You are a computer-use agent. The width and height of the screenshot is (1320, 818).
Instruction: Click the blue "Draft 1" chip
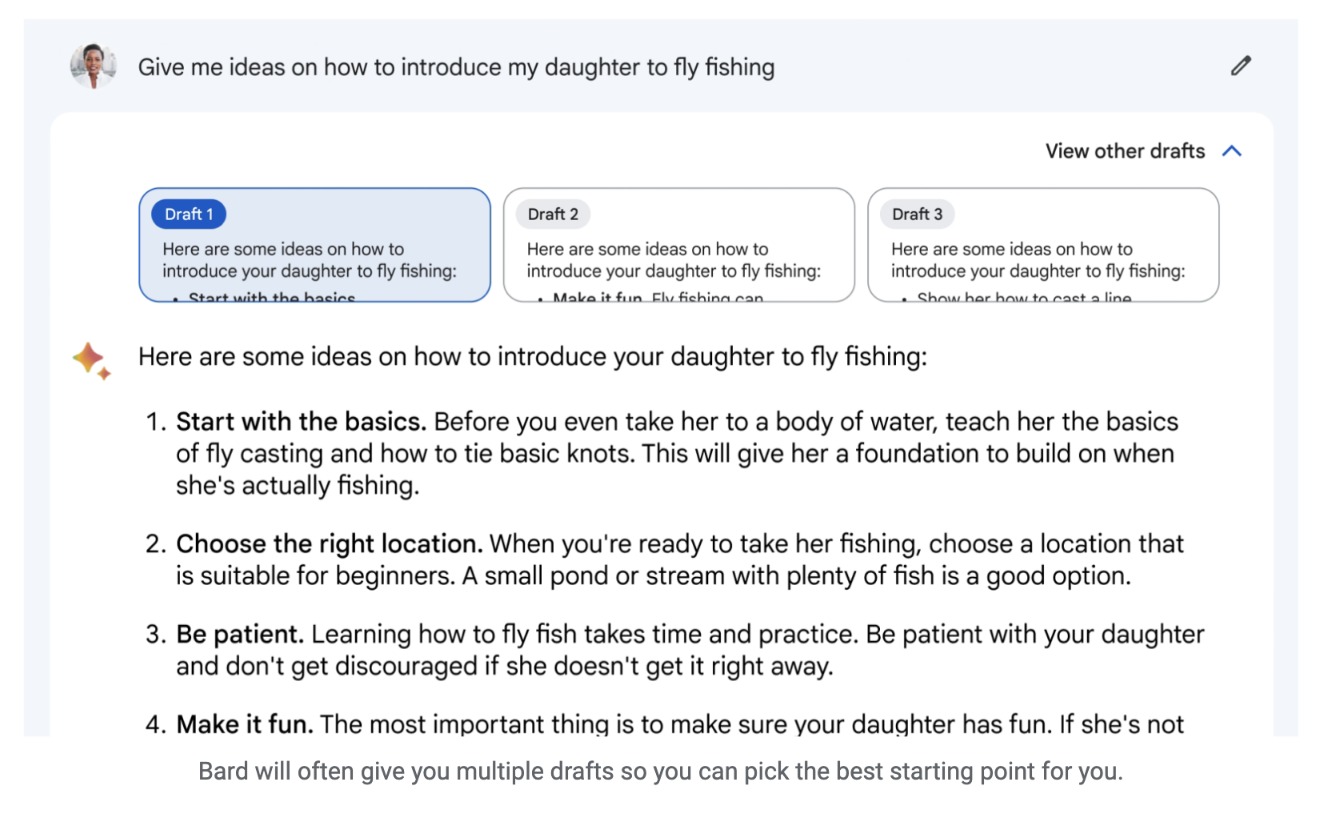(x=189, y=214)
